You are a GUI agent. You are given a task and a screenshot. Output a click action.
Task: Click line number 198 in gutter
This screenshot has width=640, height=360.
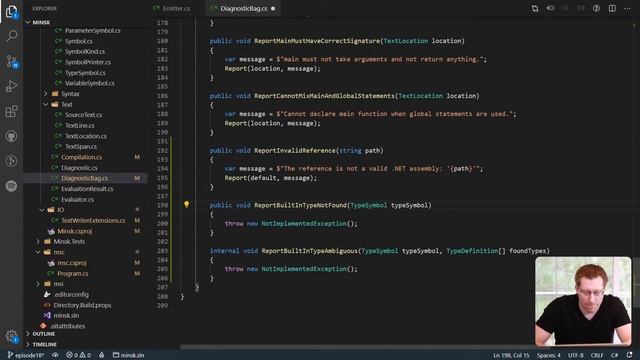tap(162, 205)
